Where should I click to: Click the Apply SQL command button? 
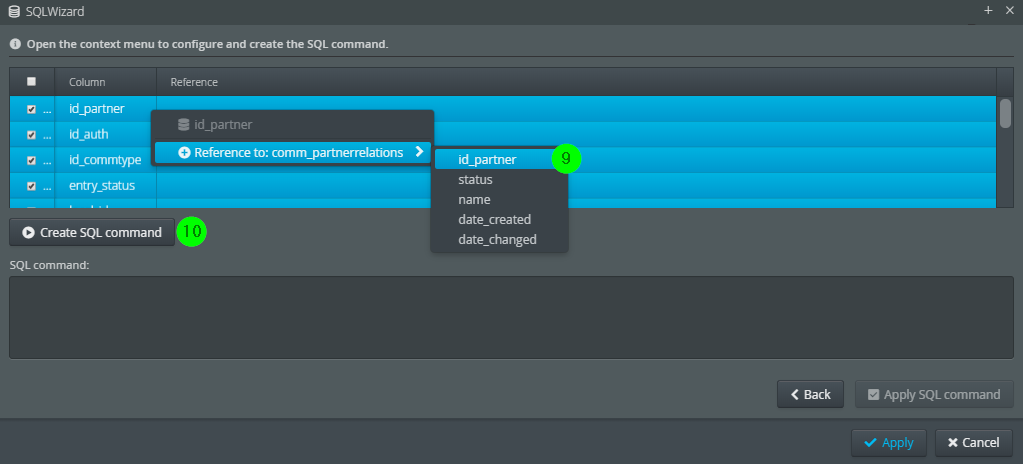click(x=934, y=394)
